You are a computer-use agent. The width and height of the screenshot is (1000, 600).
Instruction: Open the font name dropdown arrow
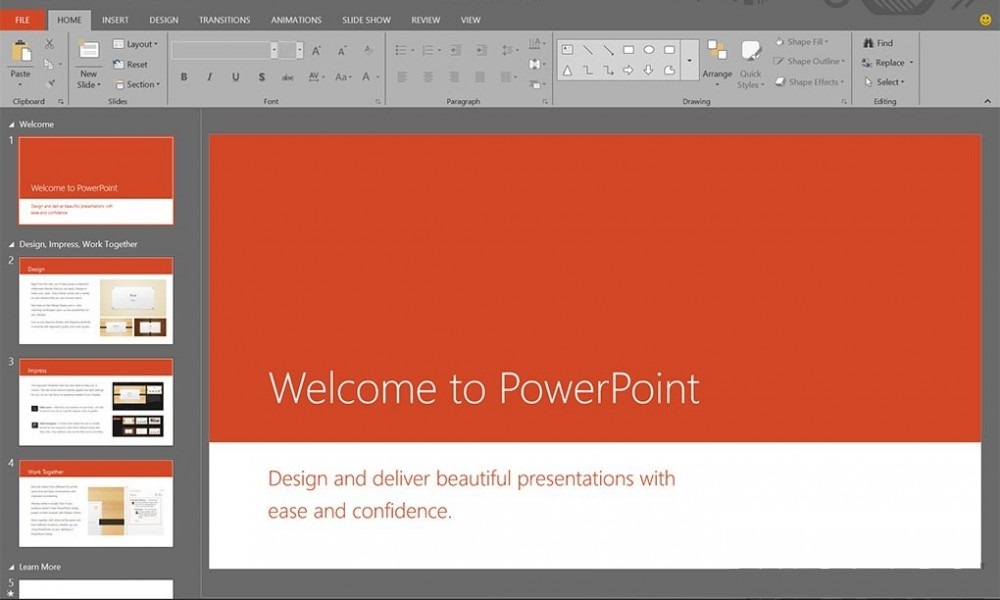(x=274, y=50)
